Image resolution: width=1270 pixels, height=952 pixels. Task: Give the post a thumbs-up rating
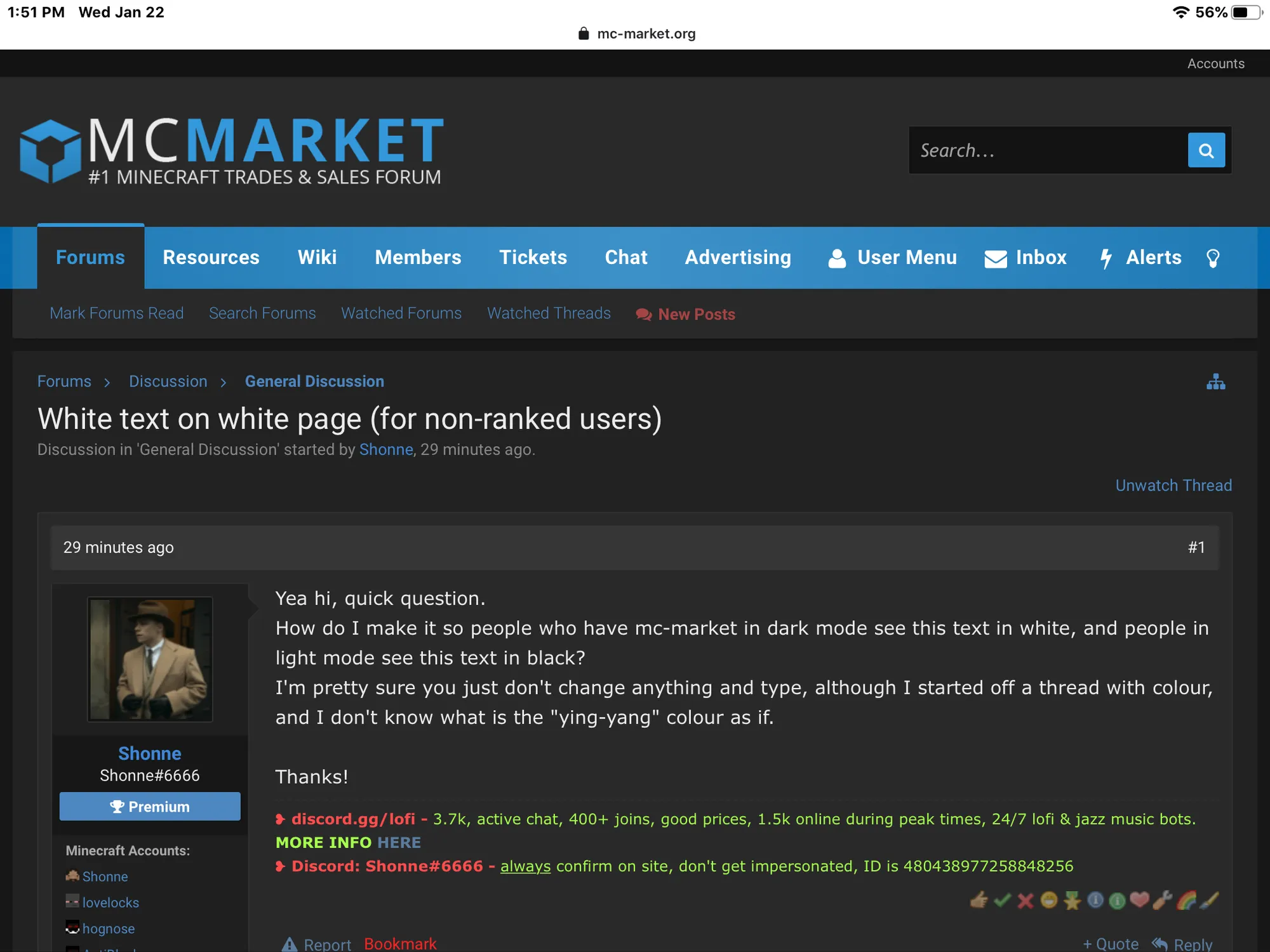click(979, 900)
